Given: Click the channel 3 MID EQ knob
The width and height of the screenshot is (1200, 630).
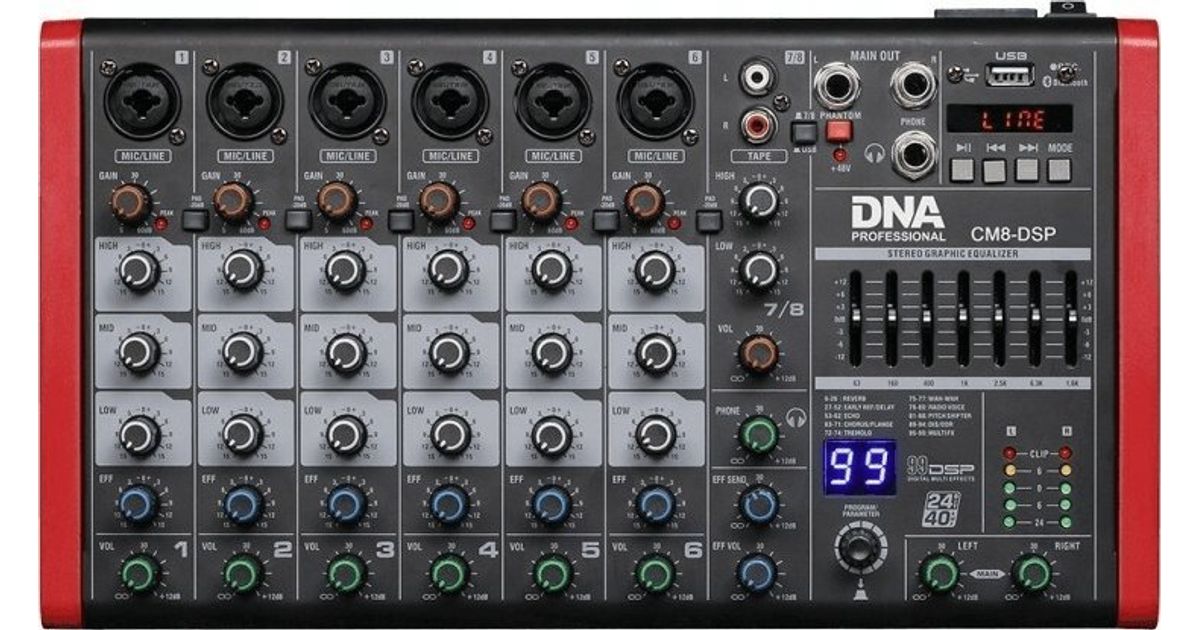Looking at the screenshot, I should (346, 352).
